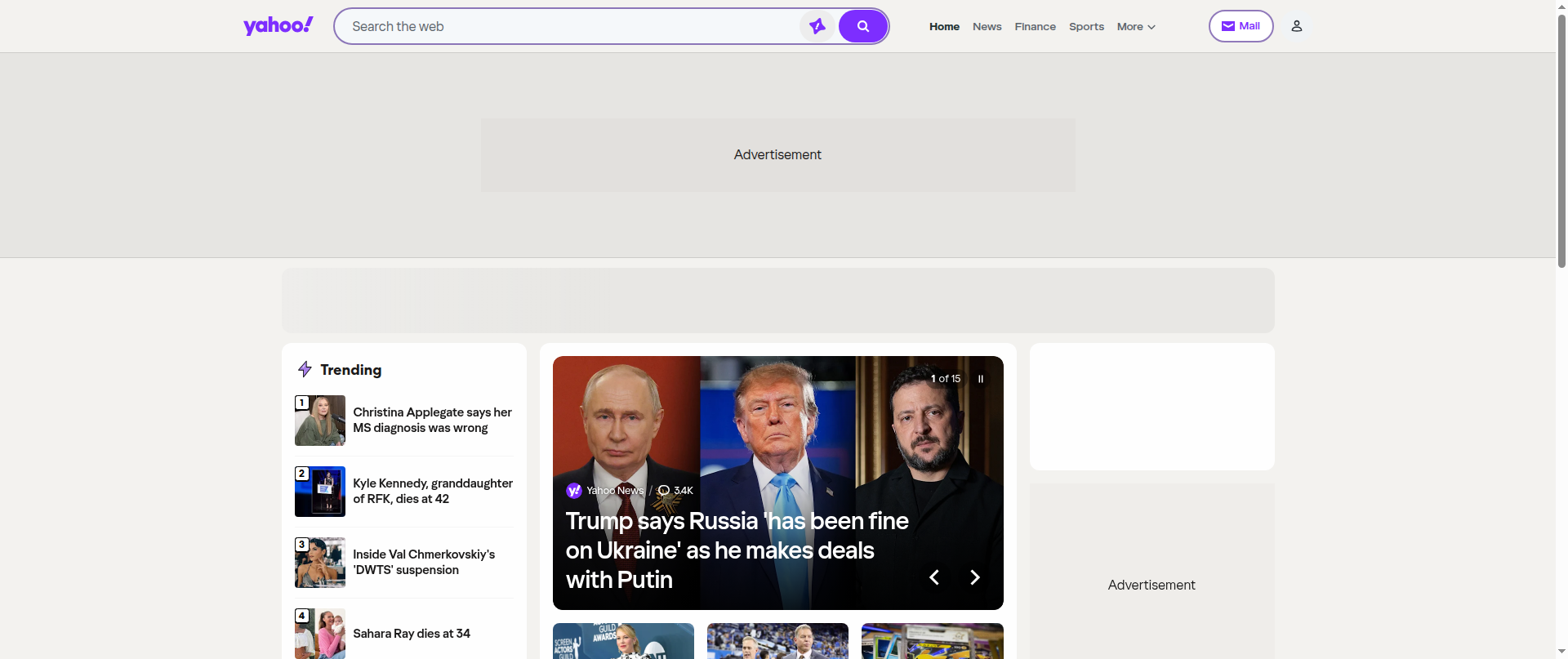
Task: Go to previous carousel story
Action: 934,577
